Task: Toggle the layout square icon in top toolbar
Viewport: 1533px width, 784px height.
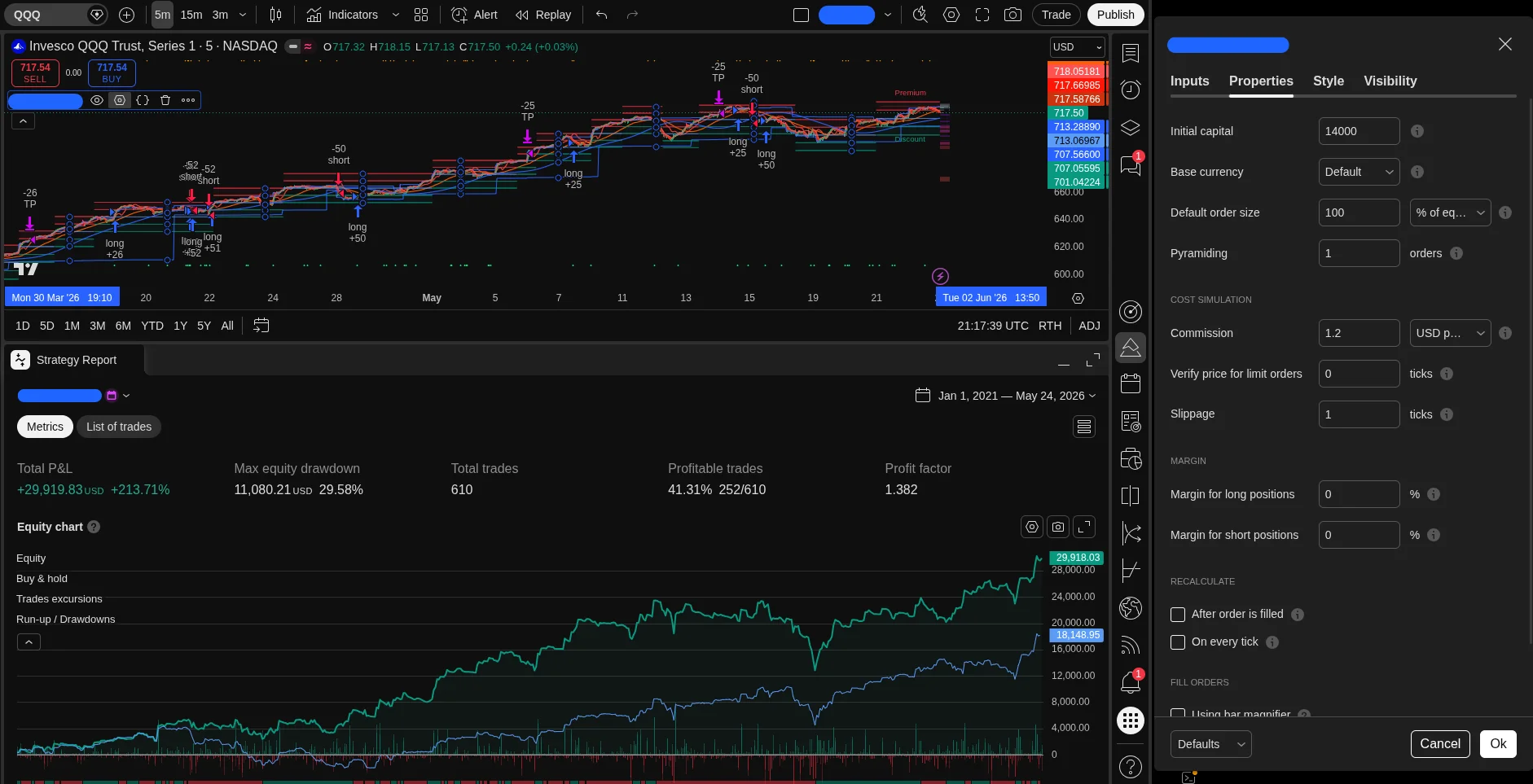Action: [x=801, y=15]
